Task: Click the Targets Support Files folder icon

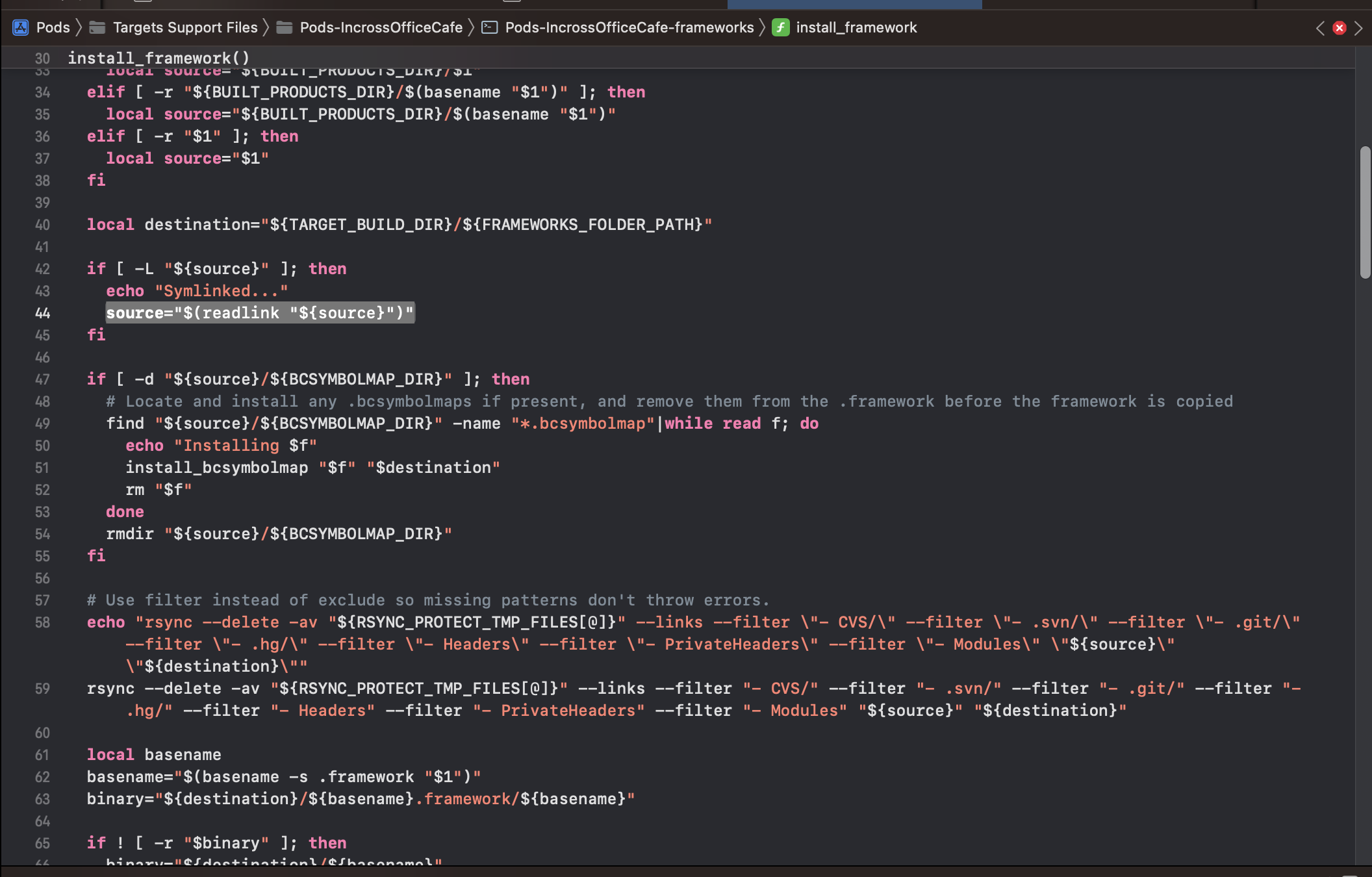Action: click(x=97, y=27)
